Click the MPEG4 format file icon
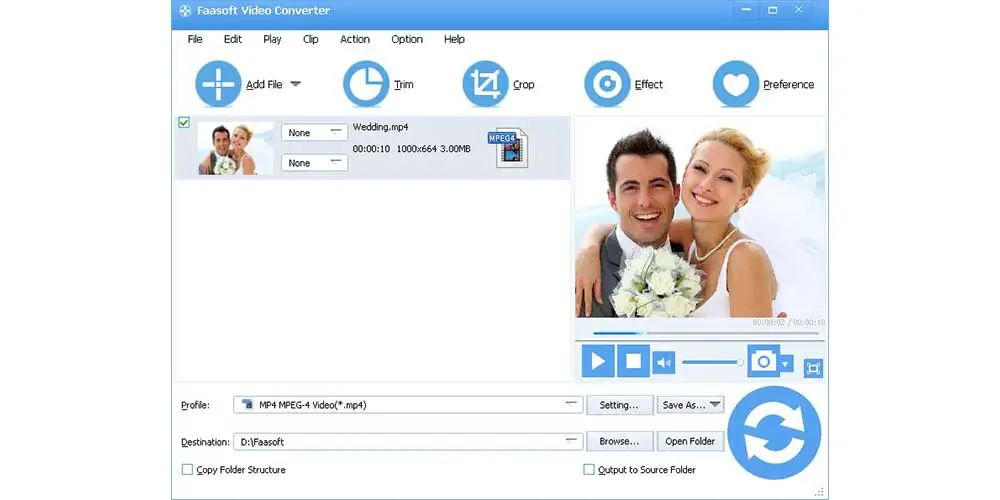The height and width of the screenshot is (500, 1000). click(x=509, y=147)
